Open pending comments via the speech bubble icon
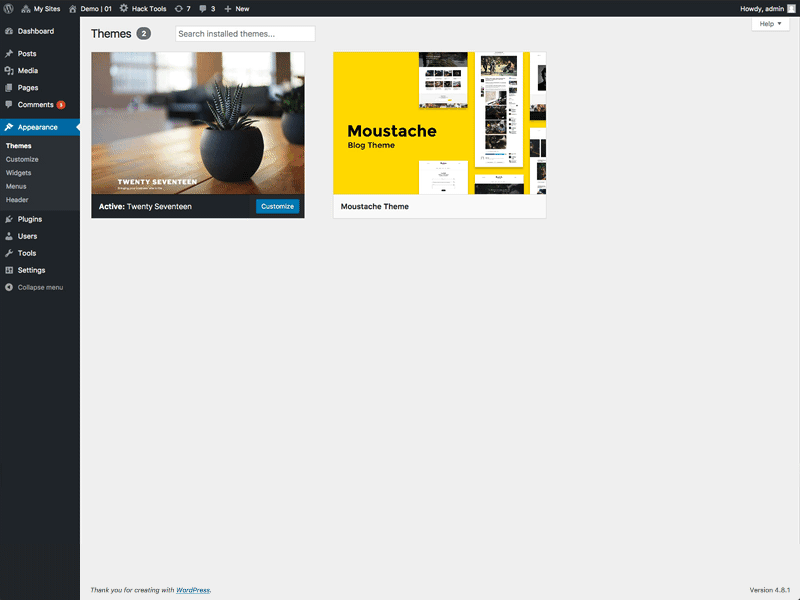 [x=206, y=8]
